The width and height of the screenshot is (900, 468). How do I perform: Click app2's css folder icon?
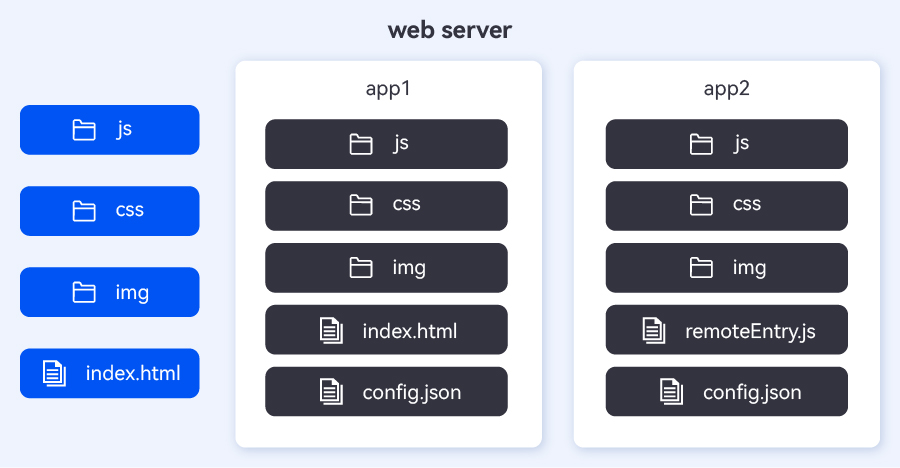(x=702, y=206)
